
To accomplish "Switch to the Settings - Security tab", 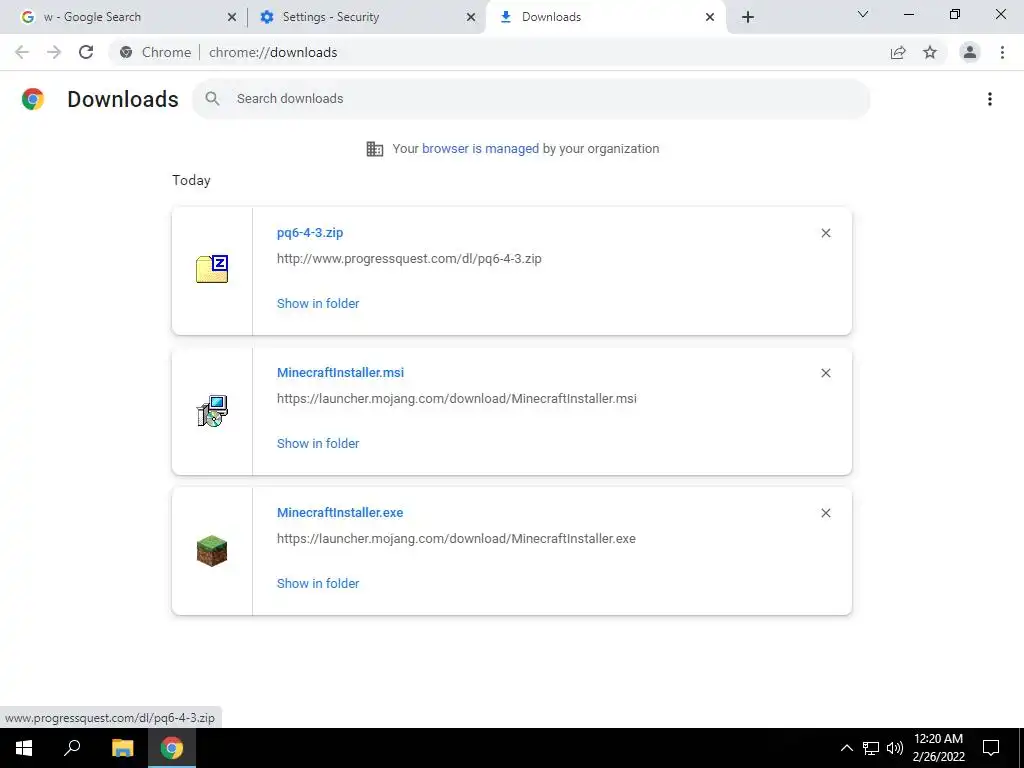I will 366,17.
